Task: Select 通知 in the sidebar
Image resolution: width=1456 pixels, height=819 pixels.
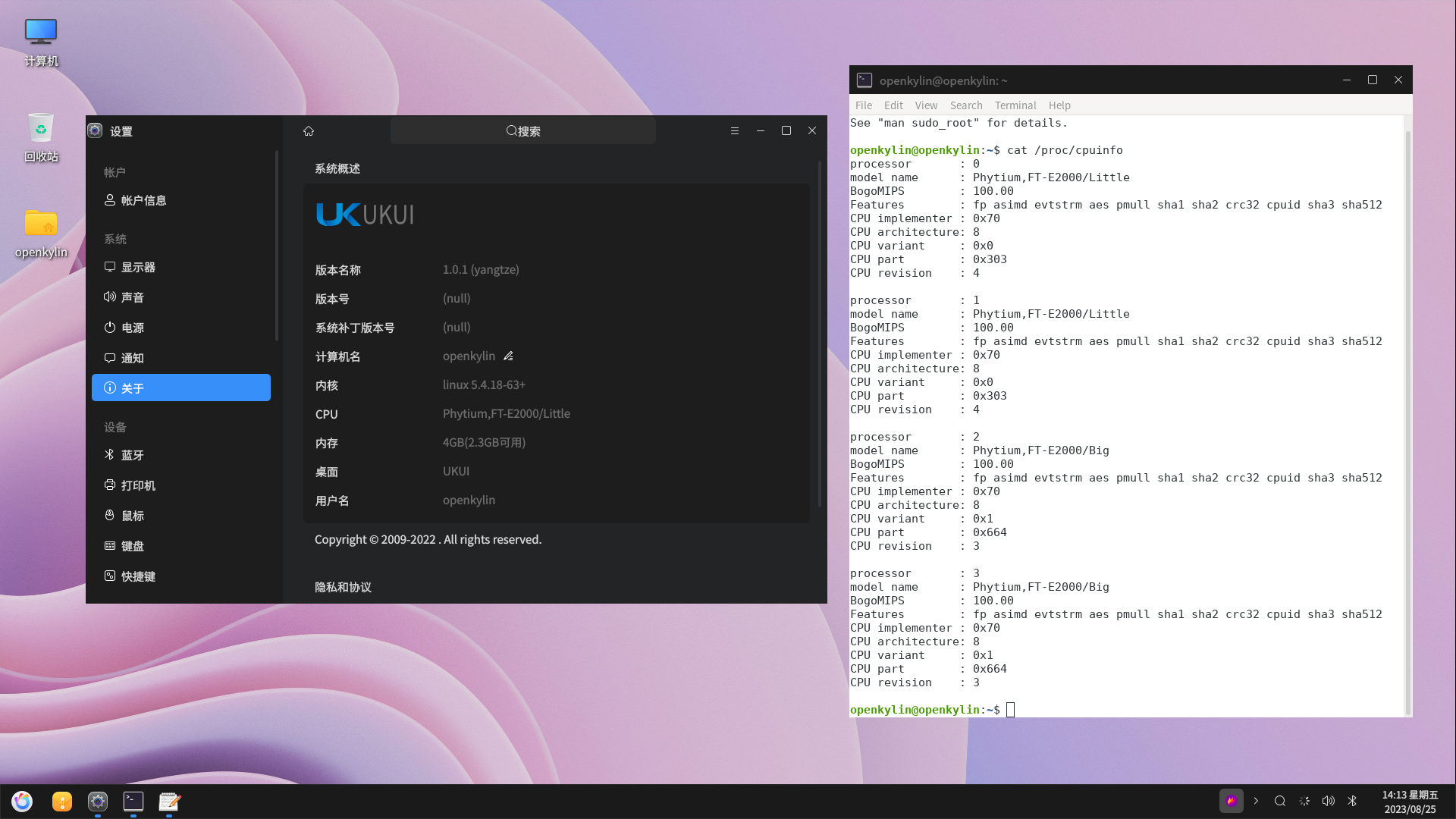Action: tap(181, 358)
